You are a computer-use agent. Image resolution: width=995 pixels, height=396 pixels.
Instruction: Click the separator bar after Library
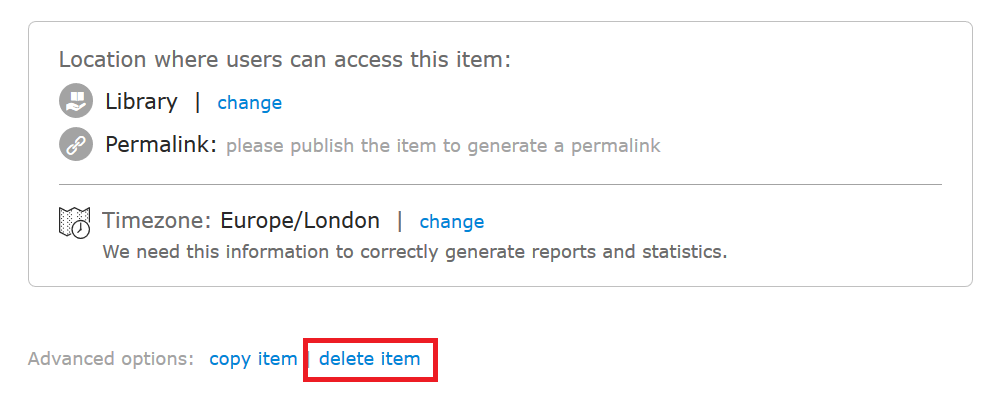pos(198,102)
